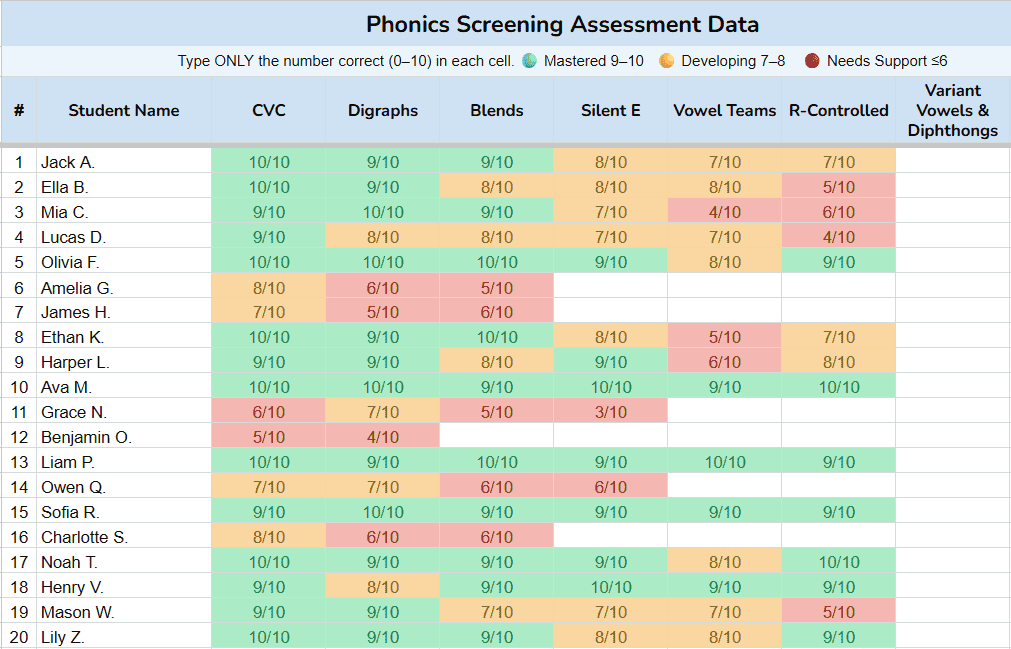
Task: Select Harper L.'s Vowel Teams score 6/10
Action: click(x=725, y=362)
